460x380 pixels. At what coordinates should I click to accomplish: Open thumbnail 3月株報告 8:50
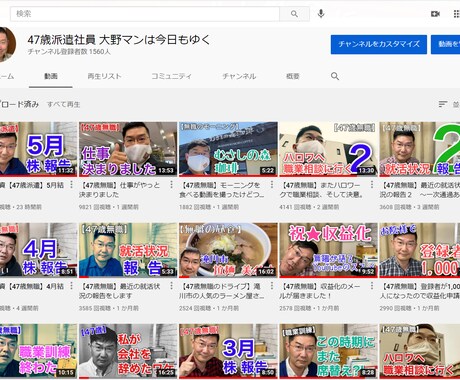[228, 351]
